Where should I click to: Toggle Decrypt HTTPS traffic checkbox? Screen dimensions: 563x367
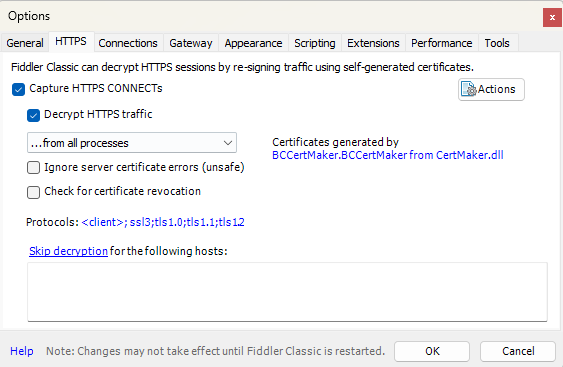point(33,115)
